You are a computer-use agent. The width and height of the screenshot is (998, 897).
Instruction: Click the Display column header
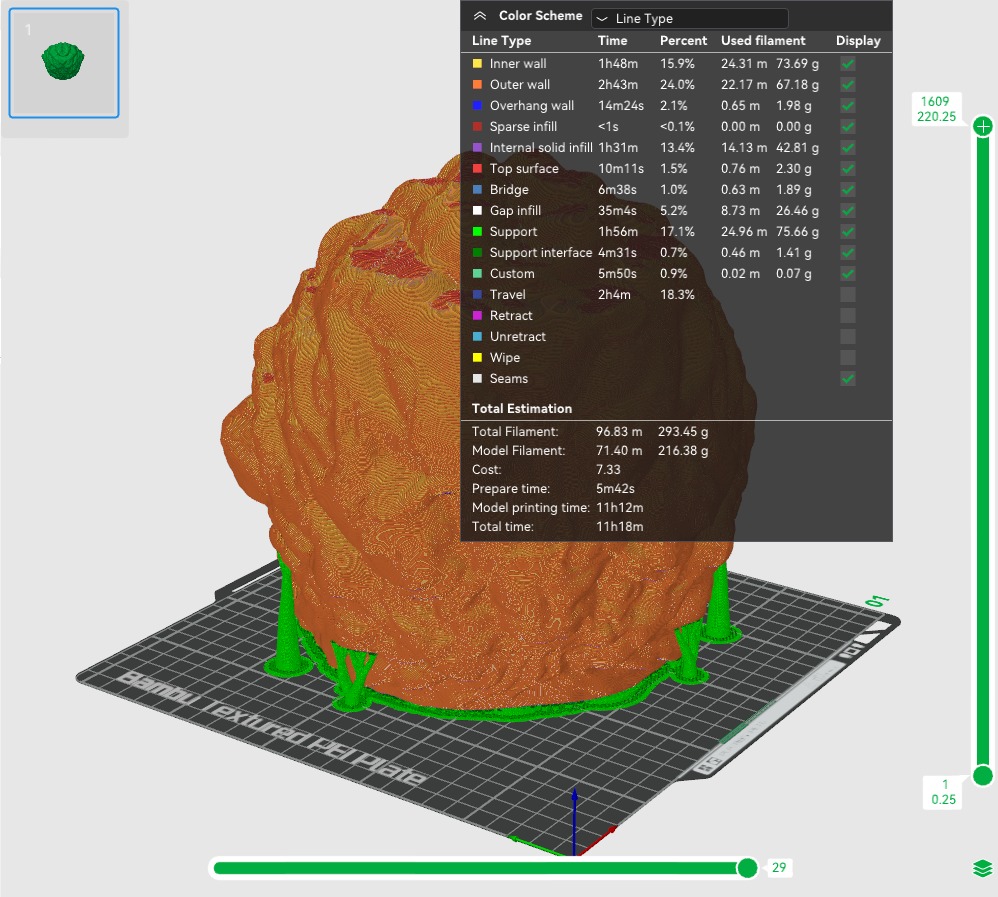(x=858, y=41)
